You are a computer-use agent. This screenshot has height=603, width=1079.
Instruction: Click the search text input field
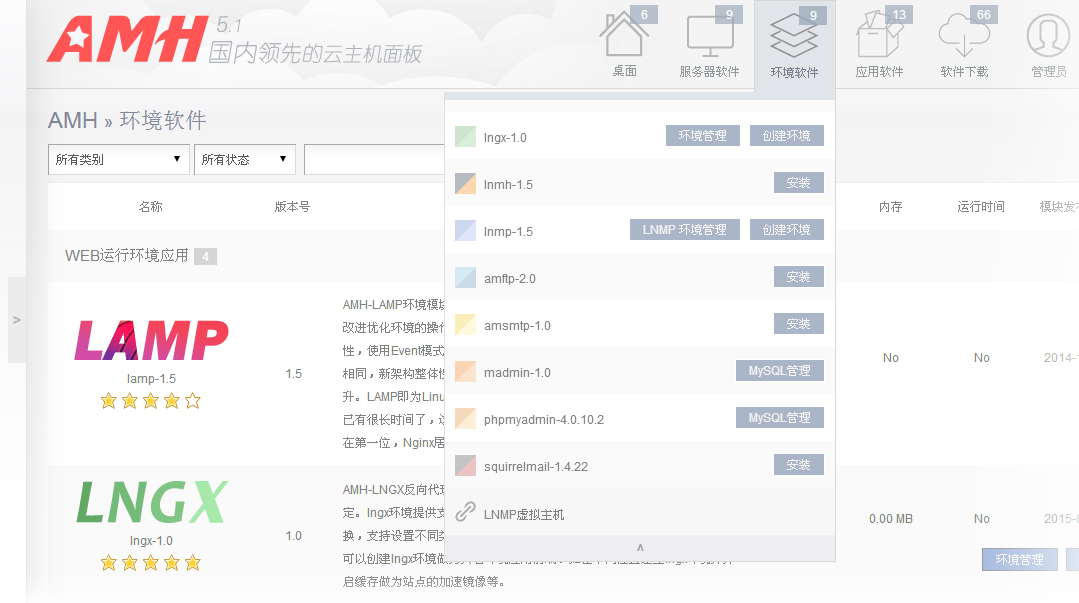pos(374,159)
